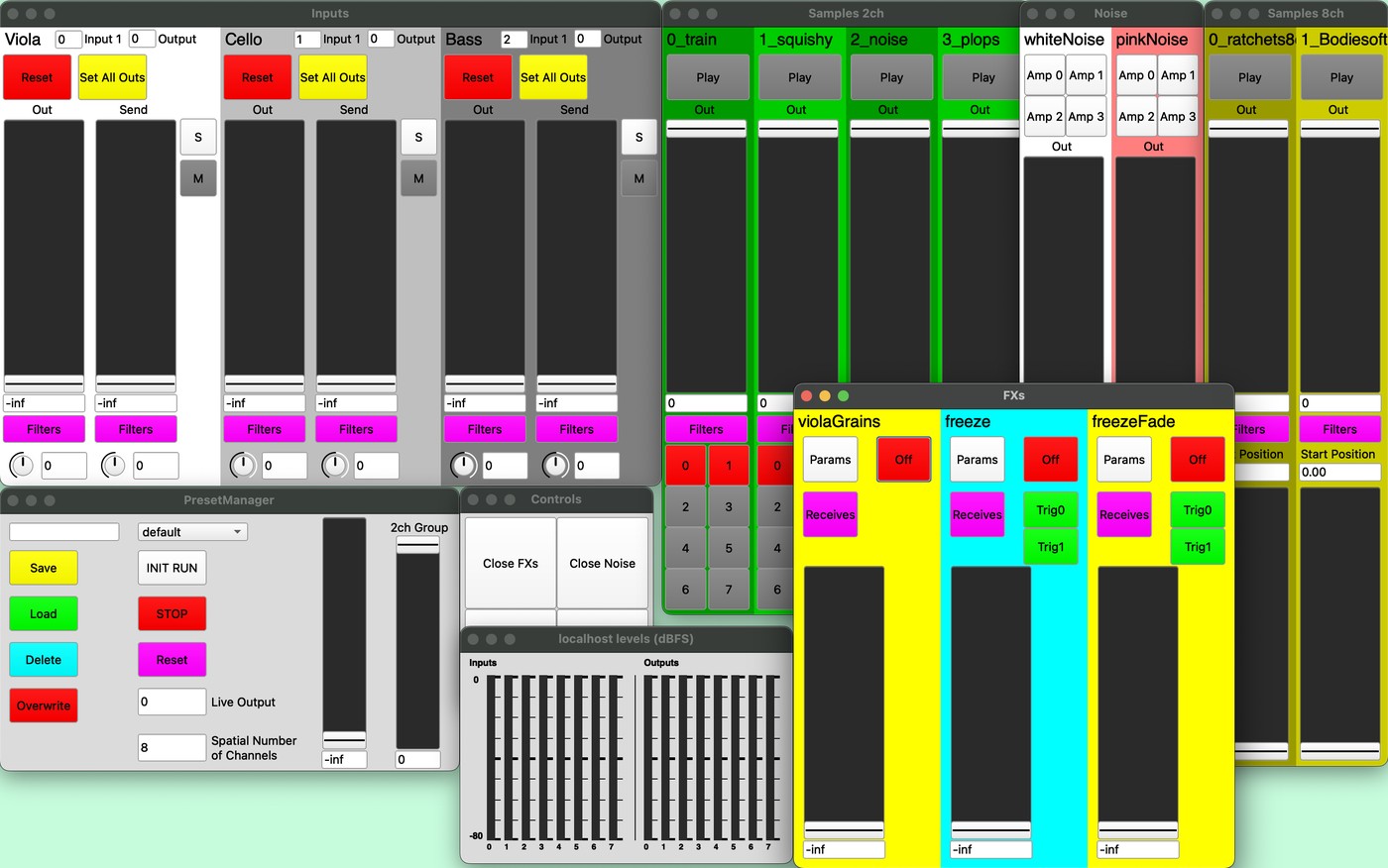
Task: Play the 2_noise sample
Action: (891, 77)
